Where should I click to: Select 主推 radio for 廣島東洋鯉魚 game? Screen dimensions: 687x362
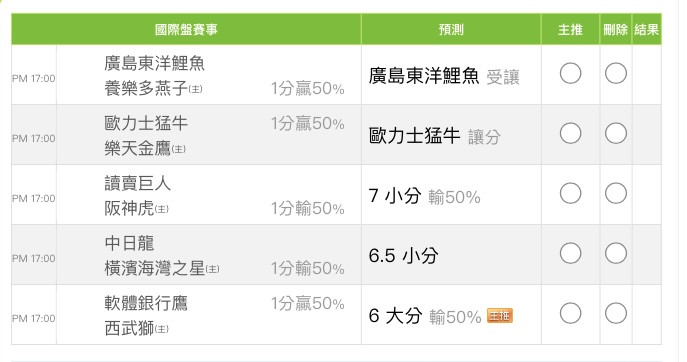570,73
